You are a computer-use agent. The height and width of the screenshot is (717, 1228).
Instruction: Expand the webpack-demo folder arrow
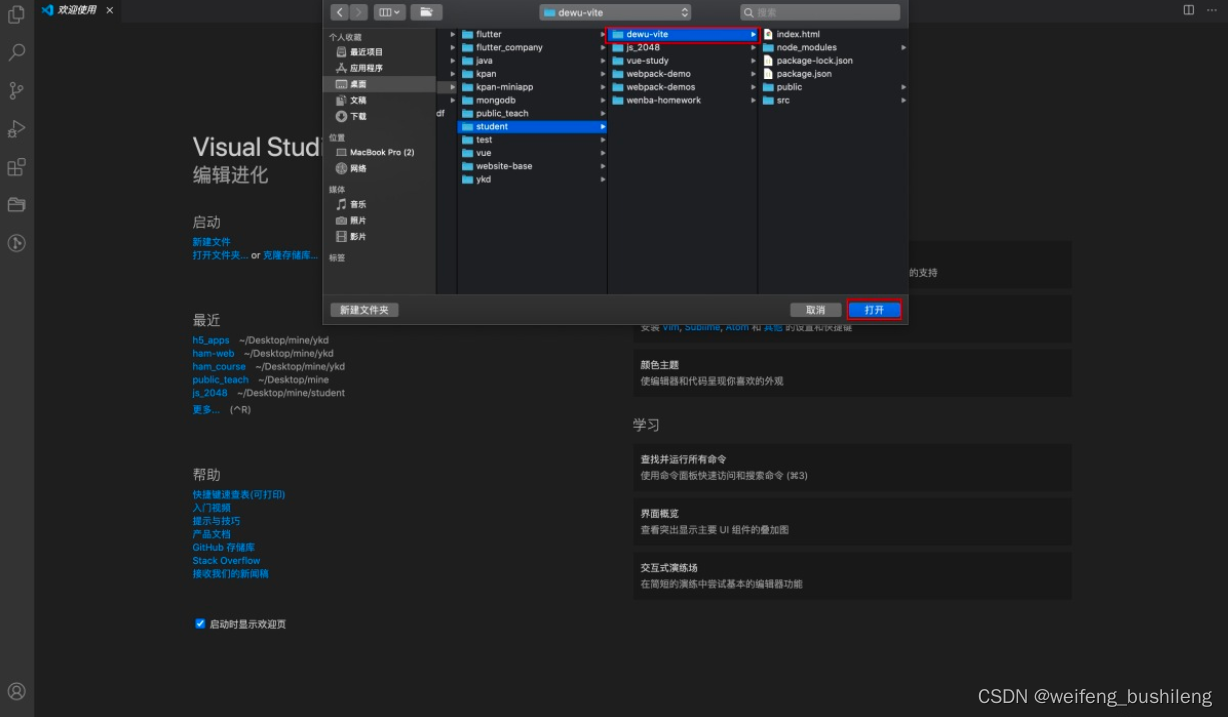[753, 74]
